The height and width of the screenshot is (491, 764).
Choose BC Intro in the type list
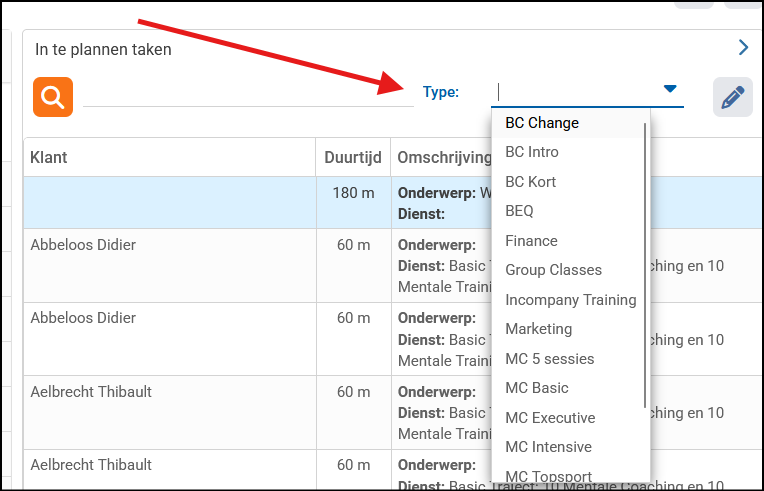coord(532,152)
